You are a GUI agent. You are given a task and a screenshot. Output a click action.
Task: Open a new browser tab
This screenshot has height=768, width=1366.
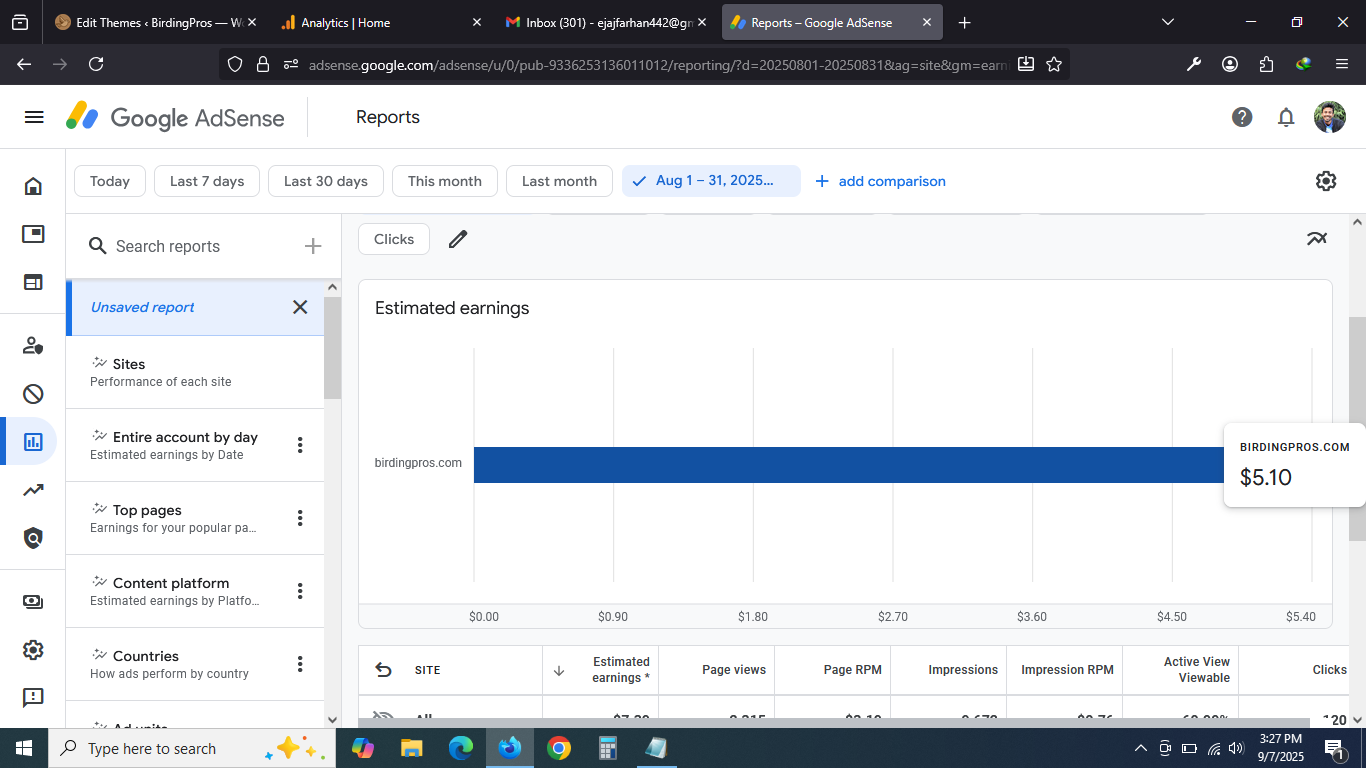[x=964, y=22]
